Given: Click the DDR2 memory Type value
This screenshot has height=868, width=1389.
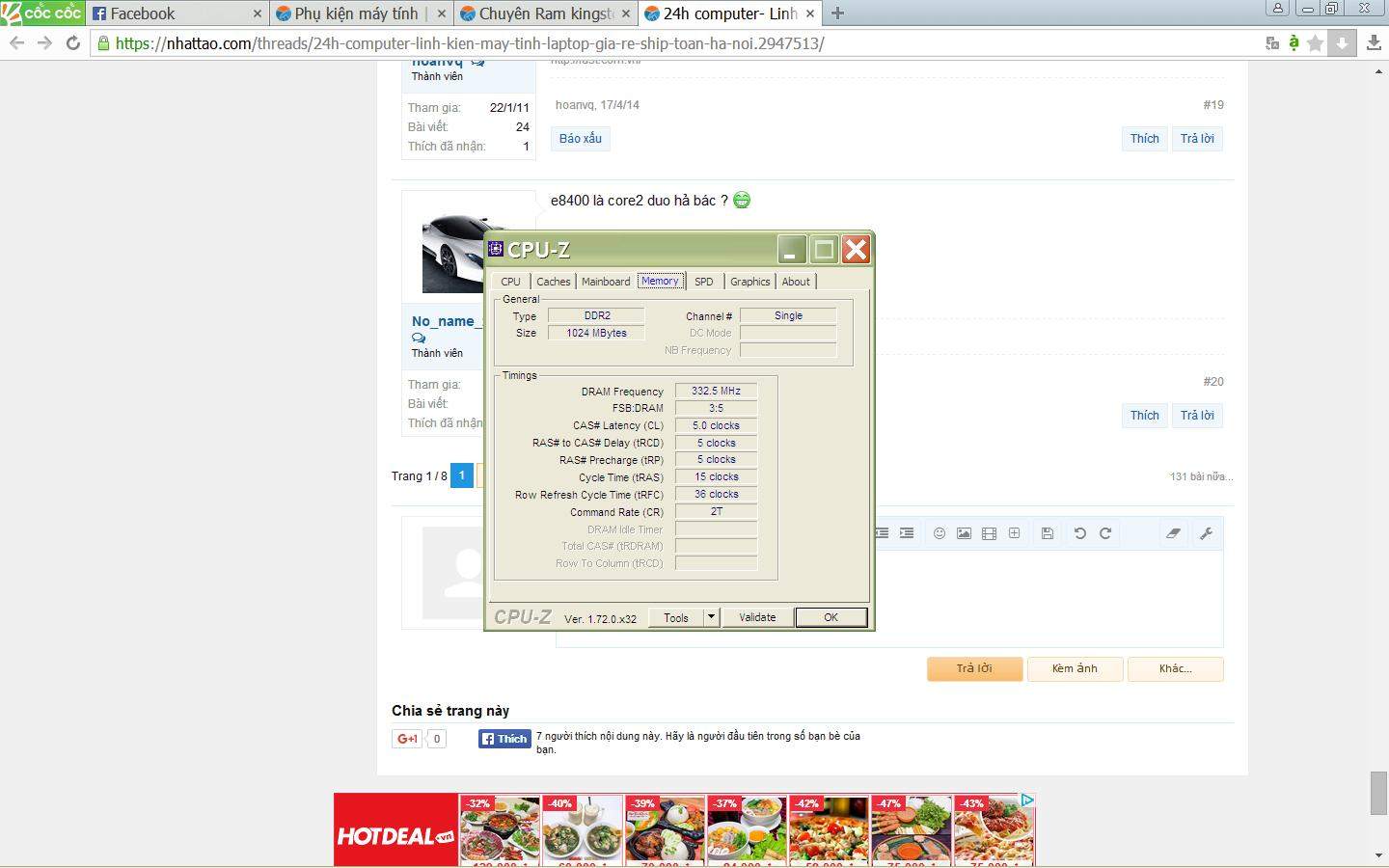Looking at the screenshot, I should pos(596,315).
